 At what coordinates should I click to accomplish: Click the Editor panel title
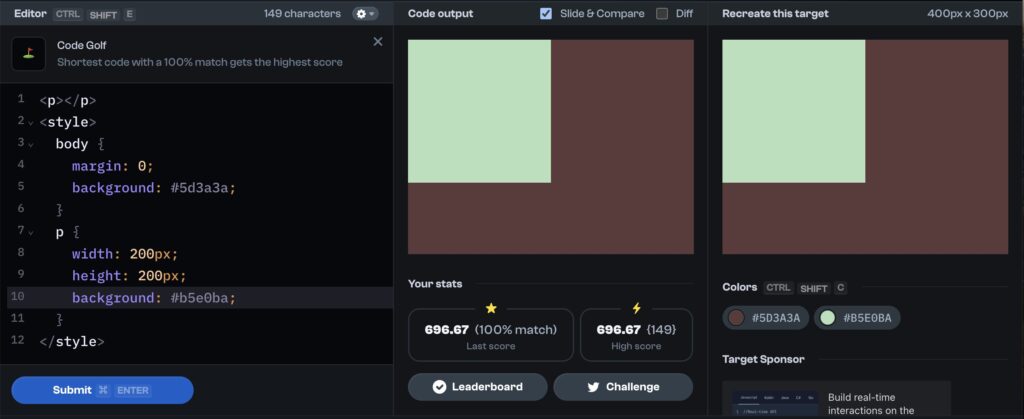click(x=29, y=14)
